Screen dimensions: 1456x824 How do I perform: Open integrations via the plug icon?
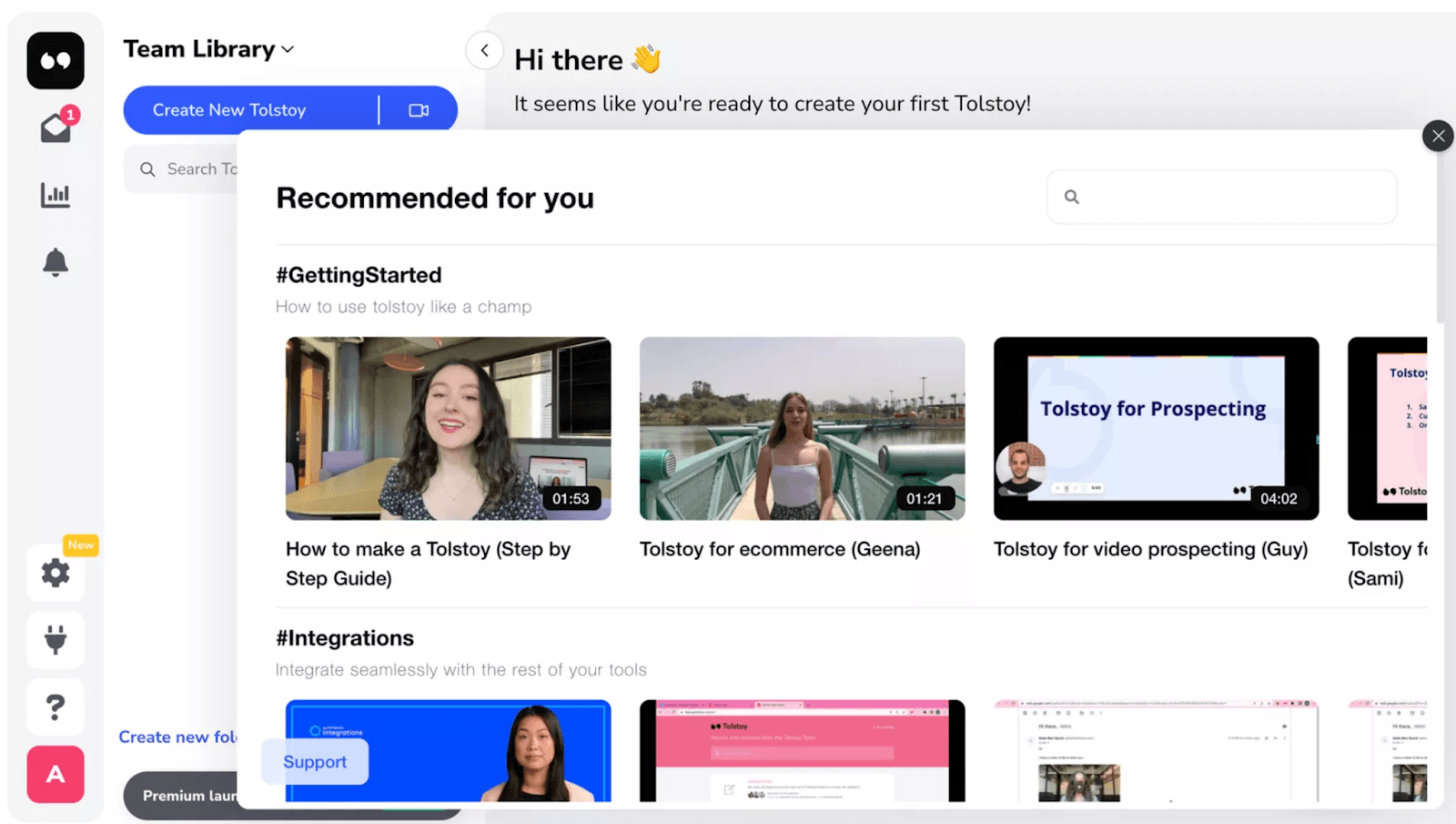(x=56, y=640)
